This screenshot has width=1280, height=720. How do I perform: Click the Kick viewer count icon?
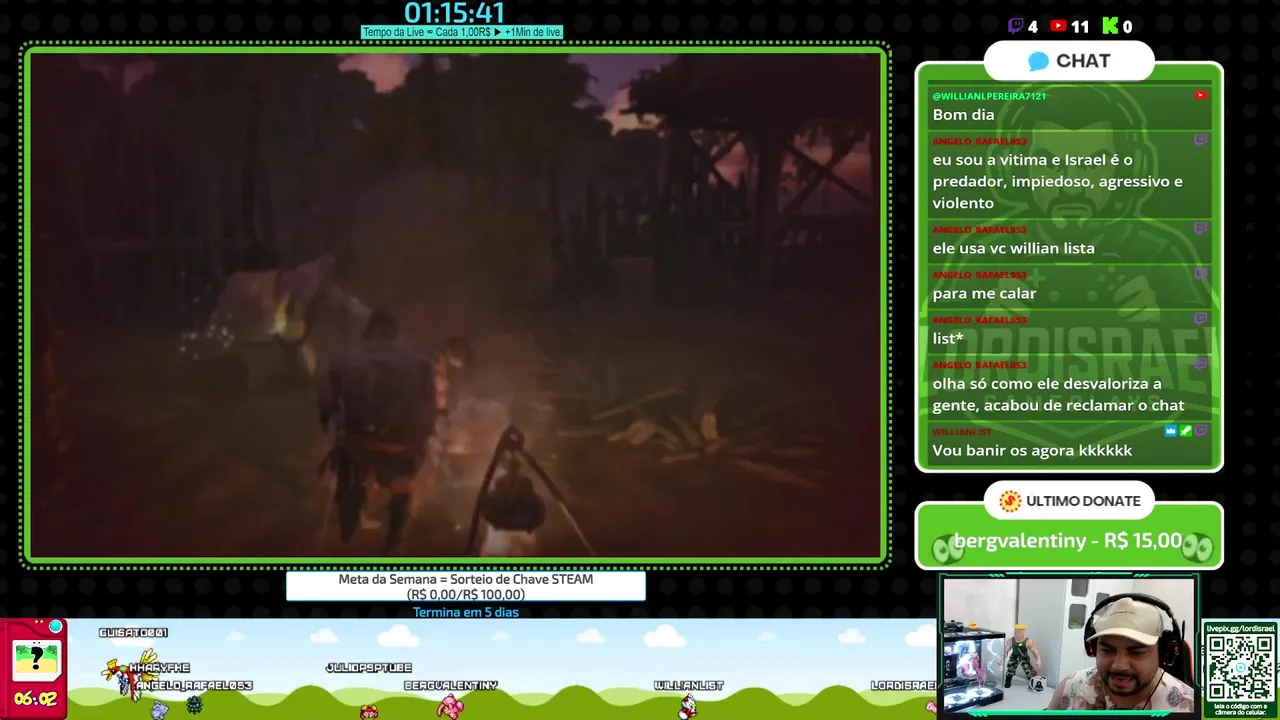tap(1110, 26)
